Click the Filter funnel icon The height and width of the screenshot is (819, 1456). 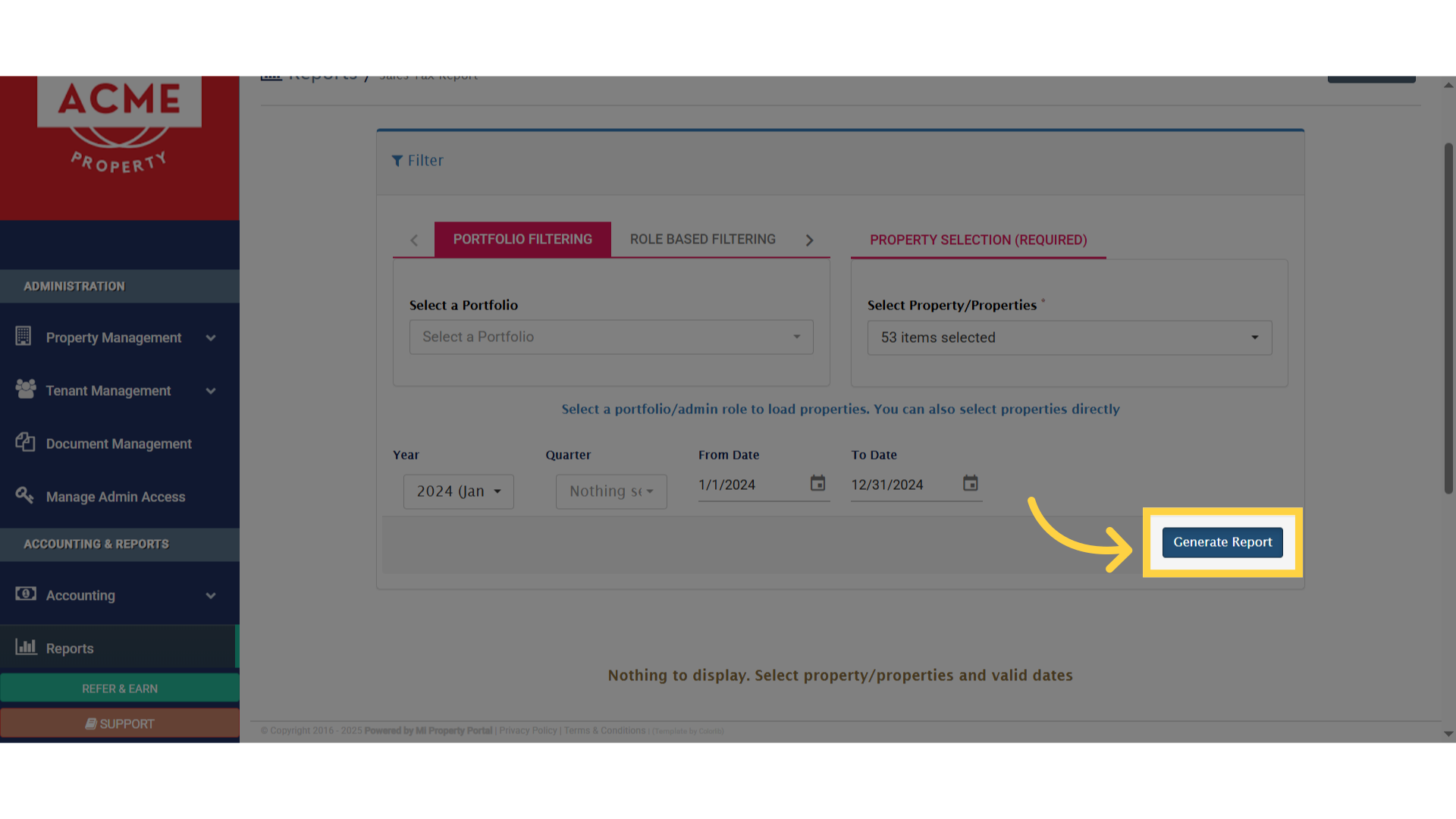(397, 161)
